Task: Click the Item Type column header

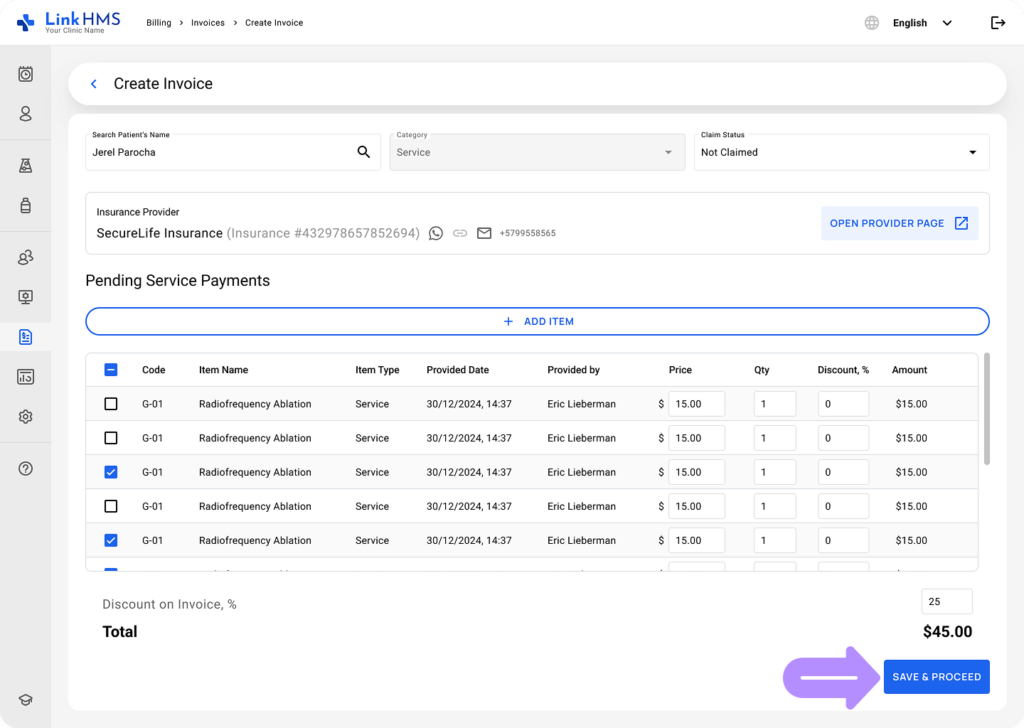Action: click(x=377, y=370)
